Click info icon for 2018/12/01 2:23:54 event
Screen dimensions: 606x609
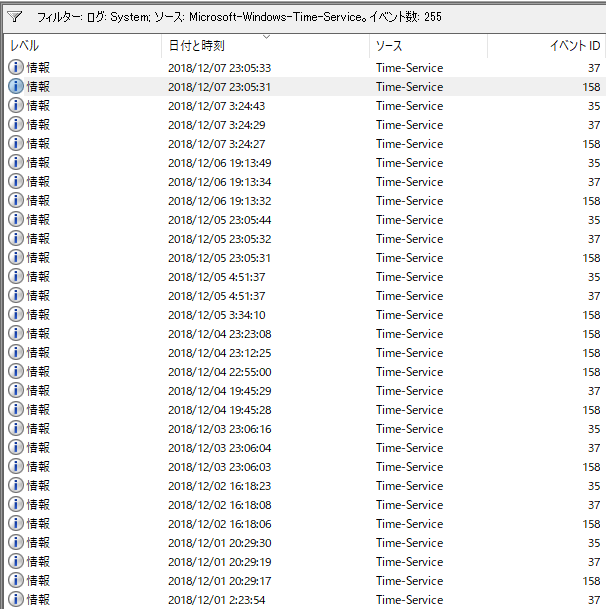tap(16, 600)
